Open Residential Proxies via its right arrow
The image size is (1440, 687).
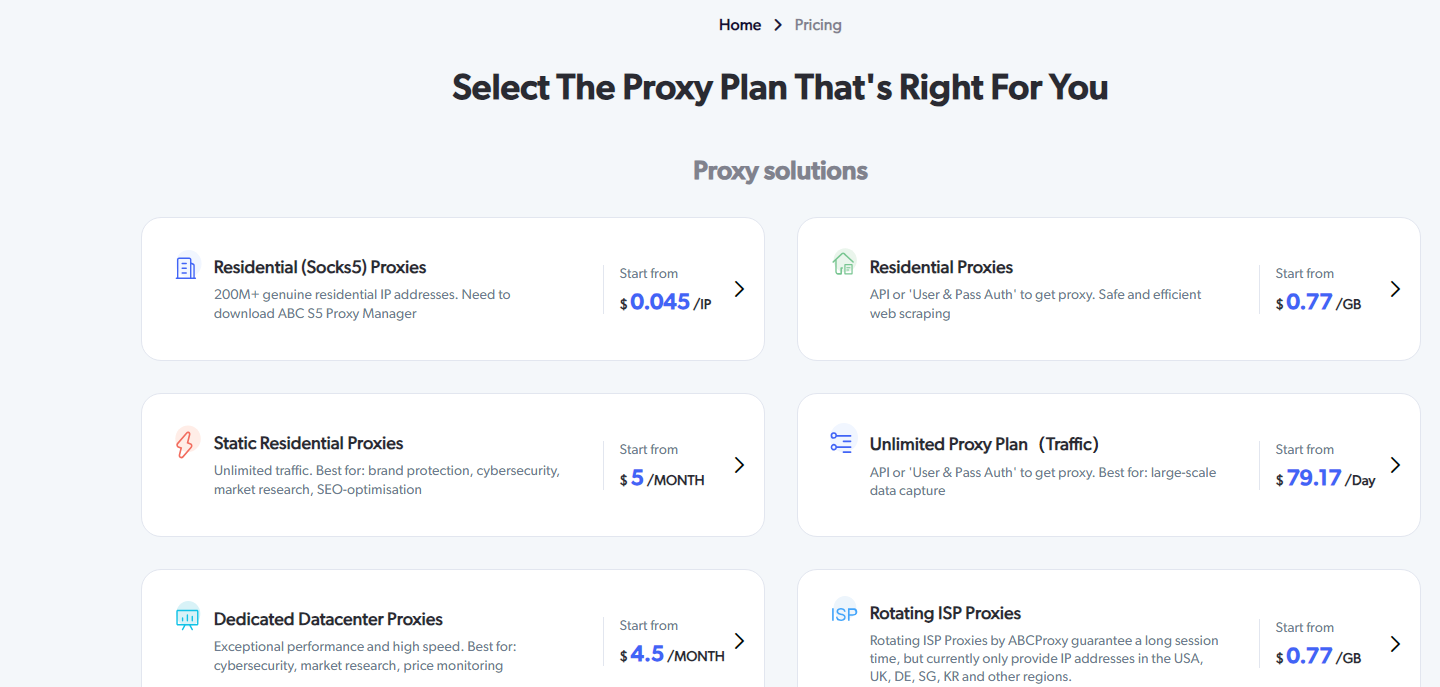tap(1395, 289)
